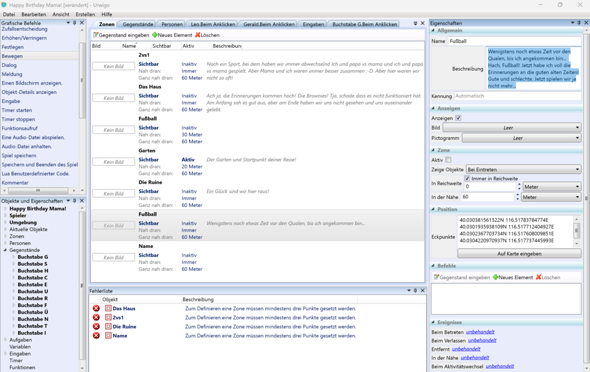
Task: Collapse the Gegenstände tree node
Action: pyautogui.click(x=5, y=250)
